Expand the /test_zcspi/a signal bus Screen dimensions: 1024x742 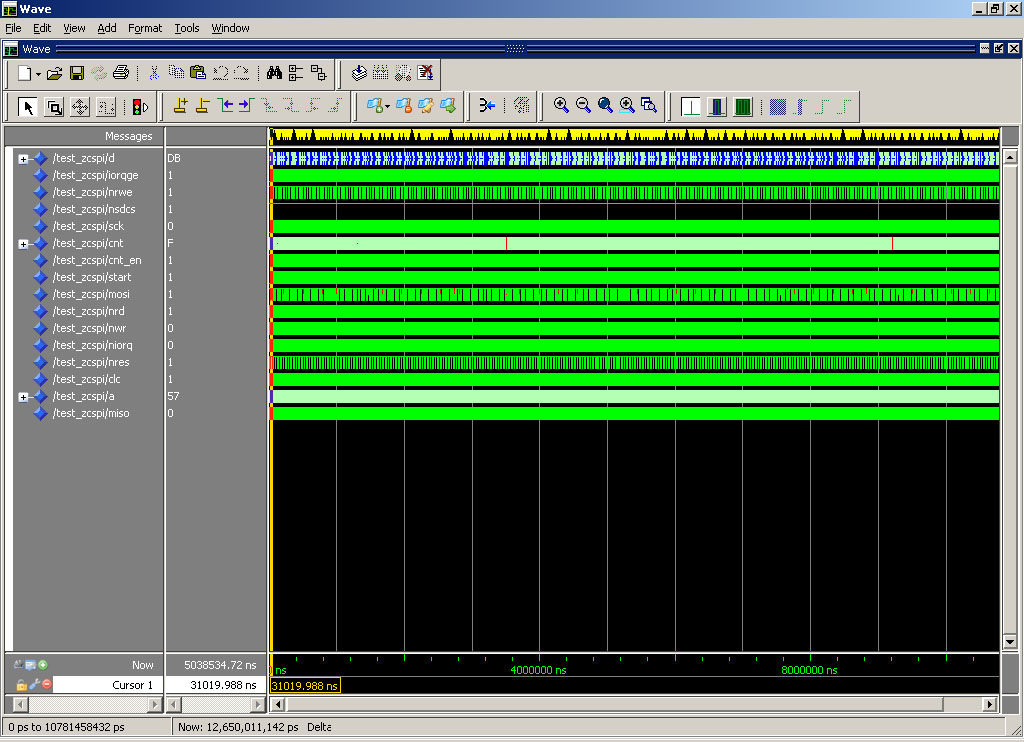coord(23,397)
